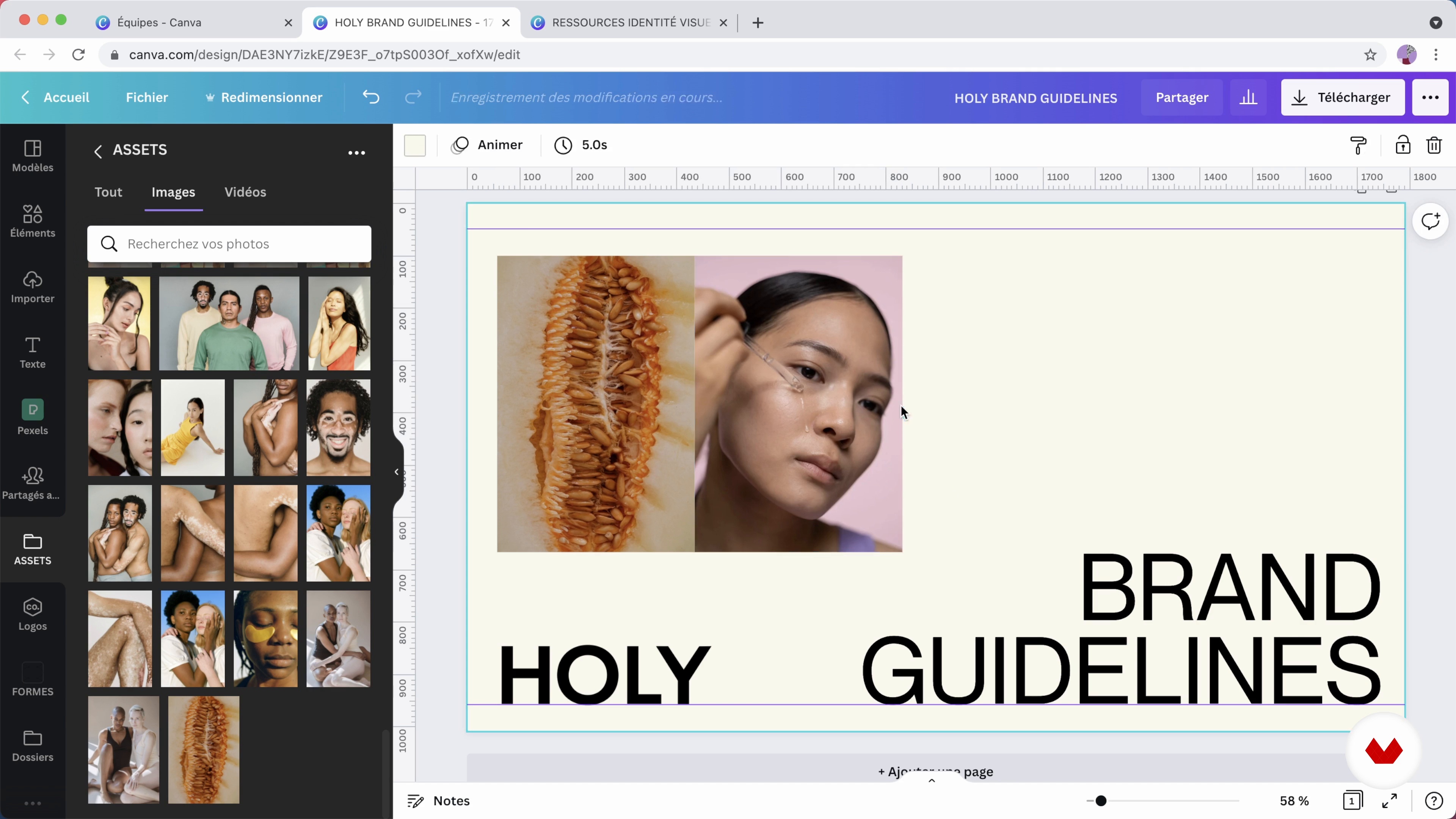The height and width of the screenshot is (819, 1456).
Task: Show more sidebar items with ellipsis
Action: [33, 803]
